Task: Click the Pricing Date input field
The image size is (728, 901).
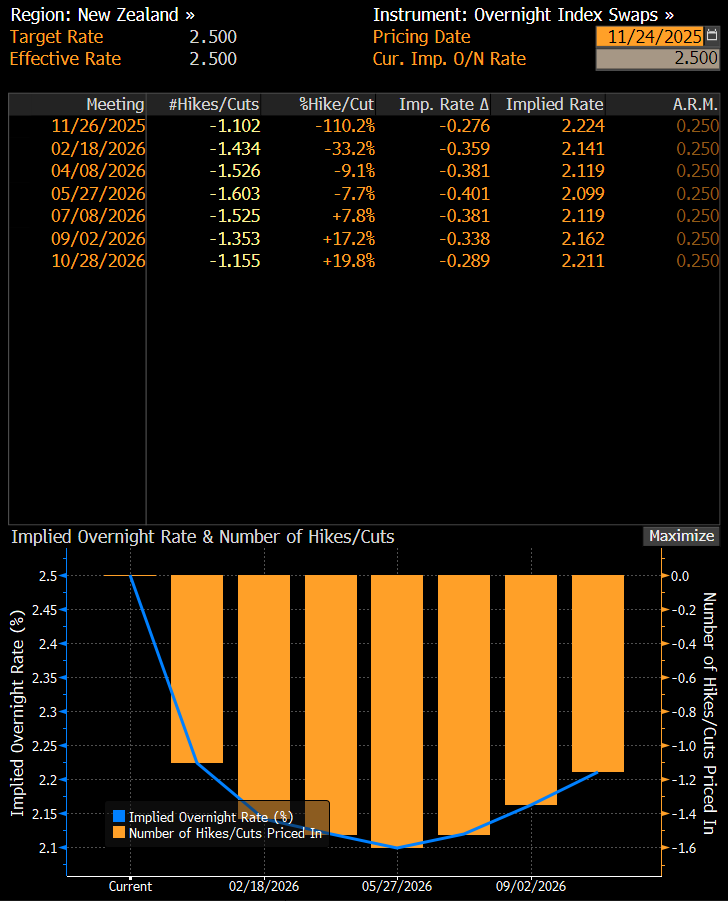Action: pyautogui.click(x=652, y=36)
